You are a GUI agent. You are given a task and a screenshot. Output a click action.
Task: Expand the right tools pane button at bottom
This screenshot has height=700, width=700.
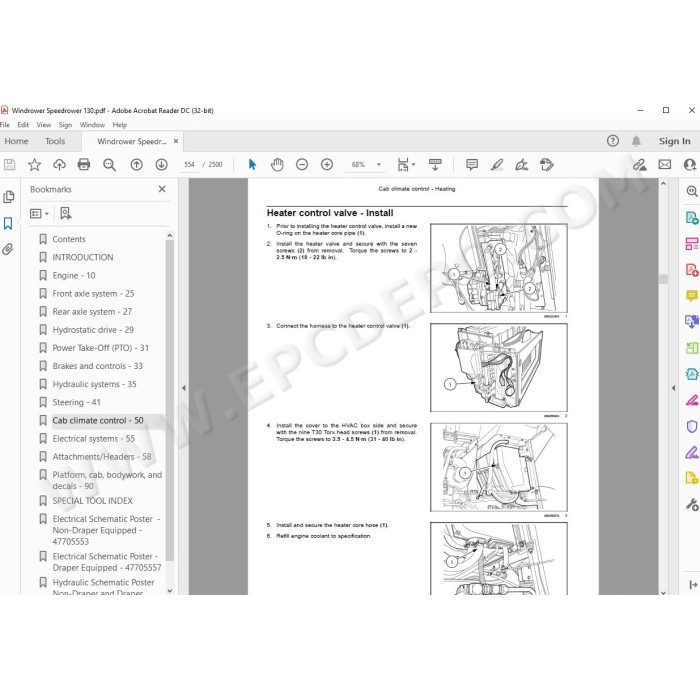(x=693, y=584)
